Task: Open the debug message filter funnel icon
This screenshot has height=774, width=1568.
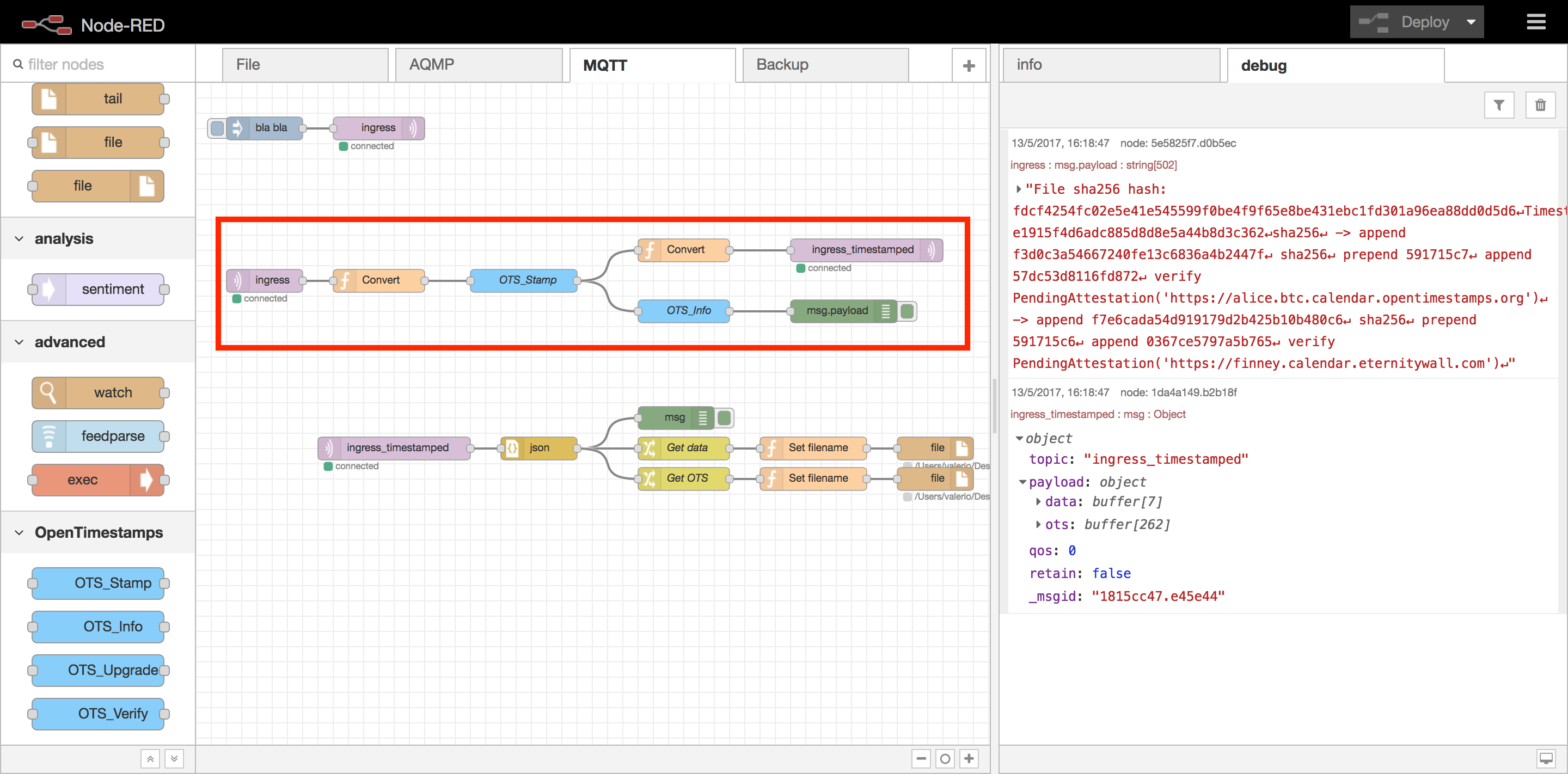Action: 1499,105
